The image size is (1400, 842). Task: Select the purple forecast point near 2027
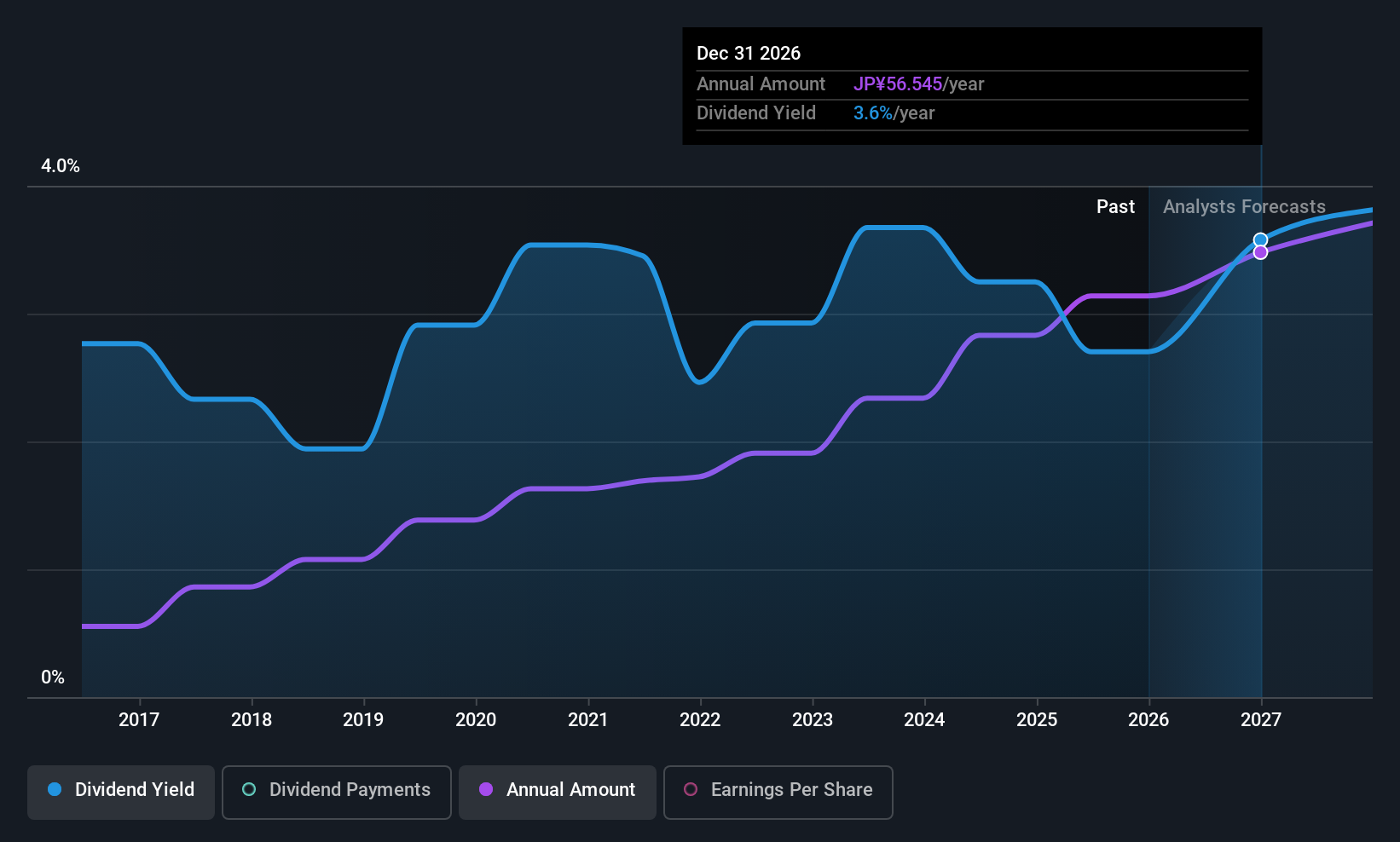[x=1260, y=252]
